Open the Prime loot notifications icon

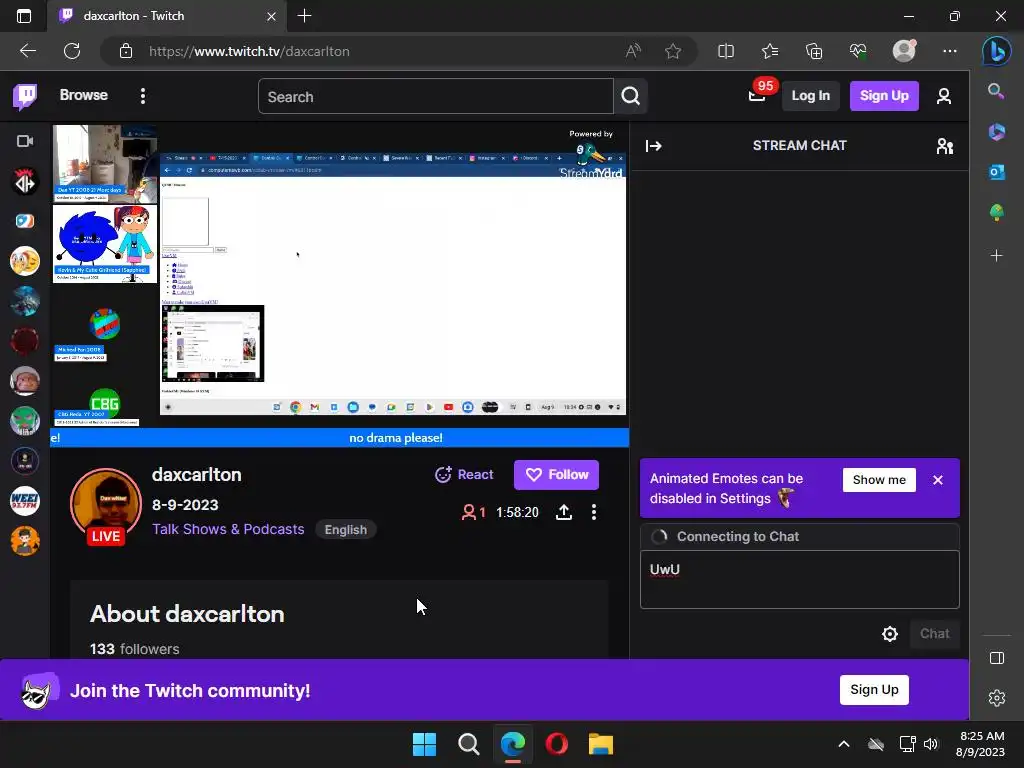click(757, 96)
